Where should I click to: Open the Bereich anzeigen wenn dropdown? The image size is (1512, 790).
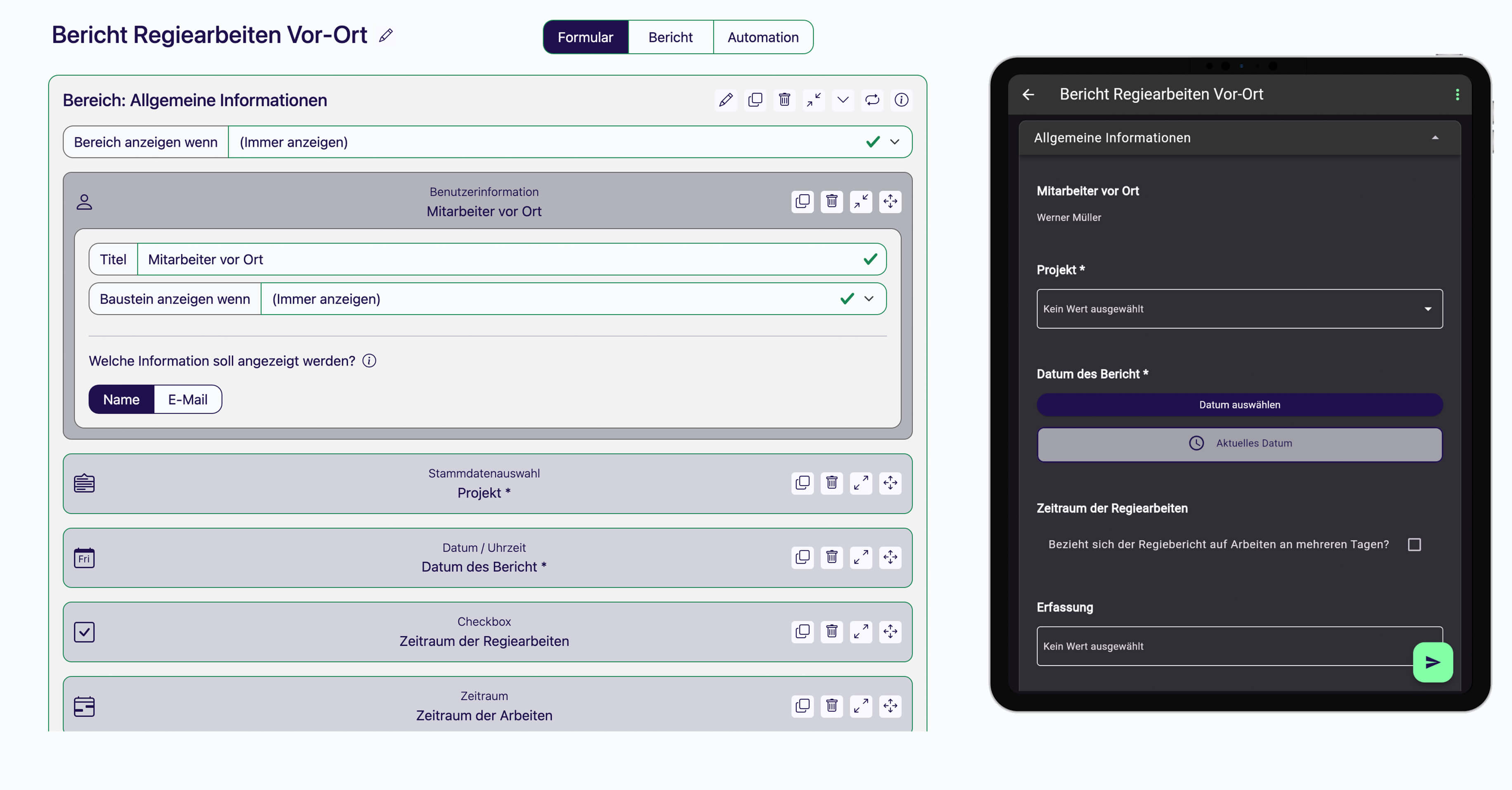[x=894, y=142]
